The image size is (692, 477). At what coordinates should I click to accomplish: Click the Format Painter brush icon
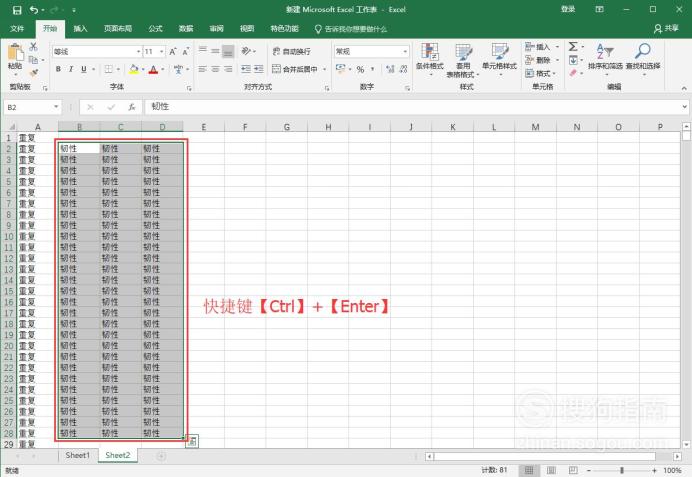click(34, 72)
